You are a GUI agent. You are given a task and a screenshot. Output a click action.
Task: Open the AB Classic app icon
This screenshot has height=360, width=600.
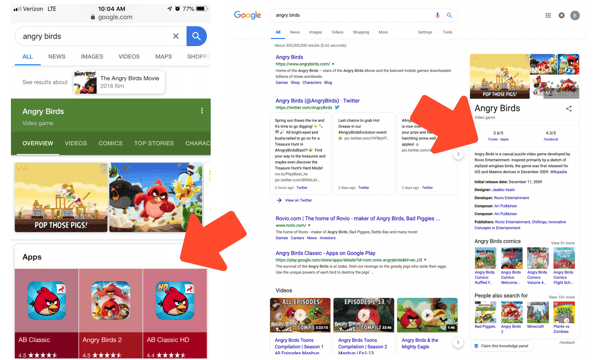[x=47, y=301]
